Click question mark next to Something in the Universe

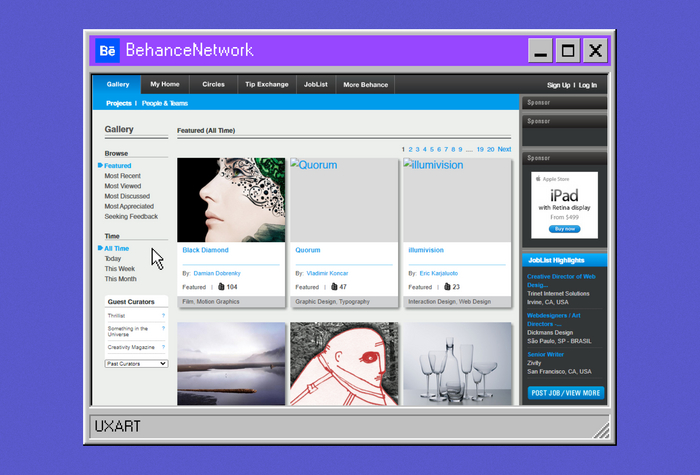point(163,329)
